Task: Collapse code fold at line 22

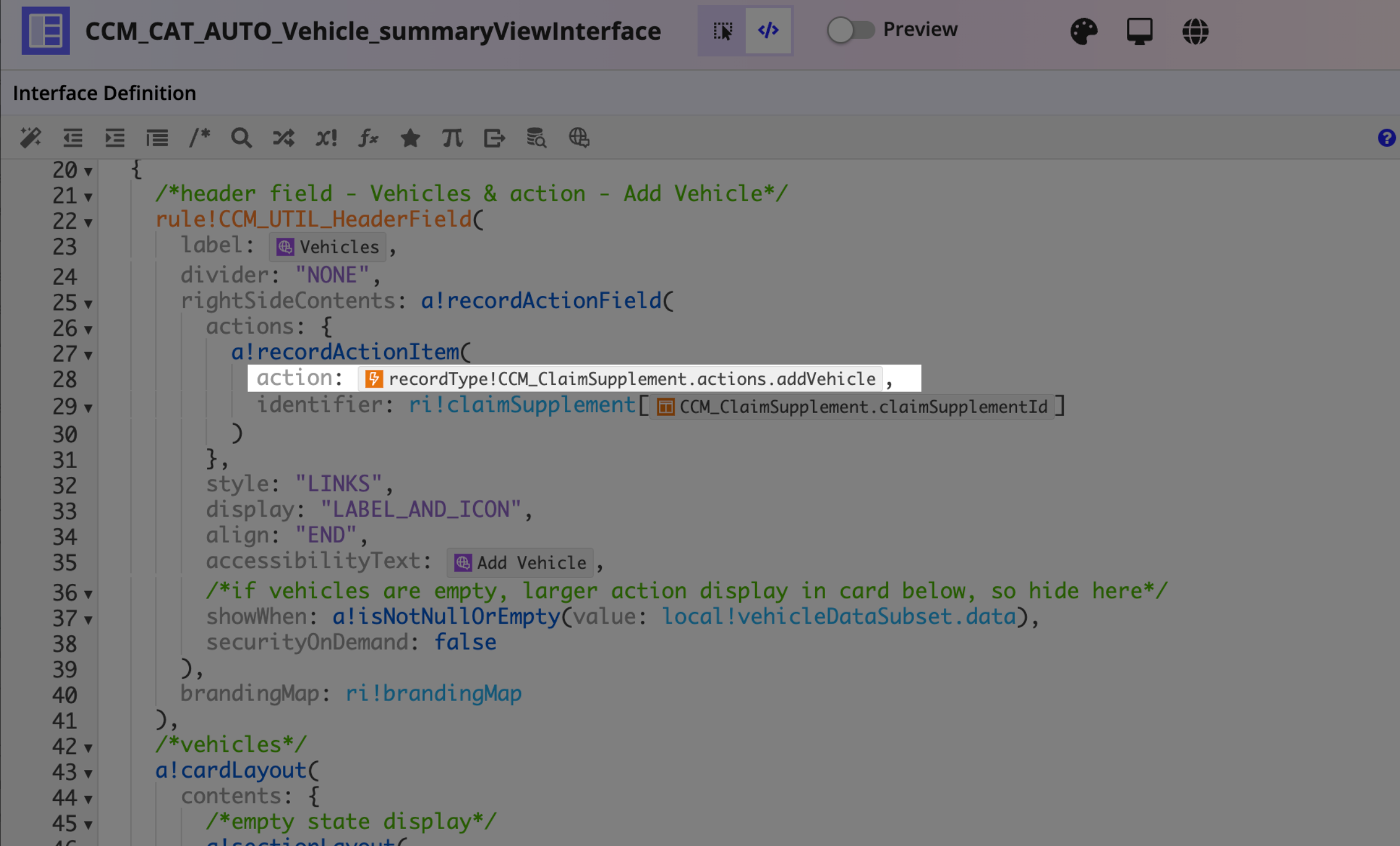Action: (x=88, y=223)
